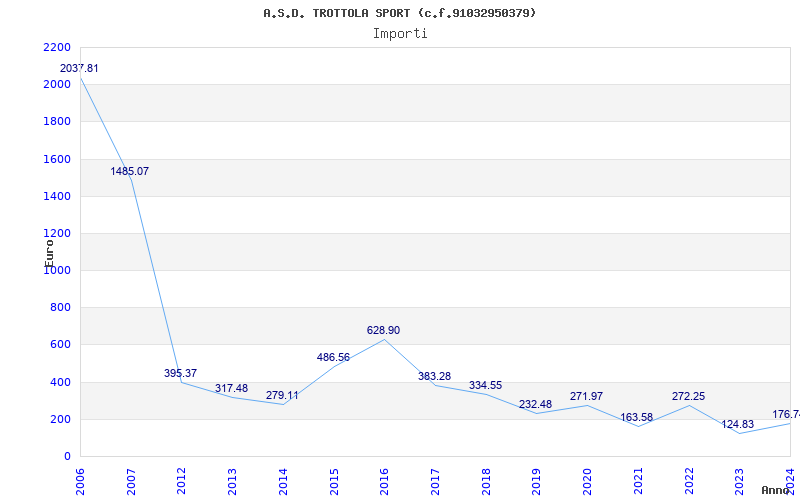Click the 2016 x-axis year label
The height and width of the screenshot is (500, 800).
point(384,482)
